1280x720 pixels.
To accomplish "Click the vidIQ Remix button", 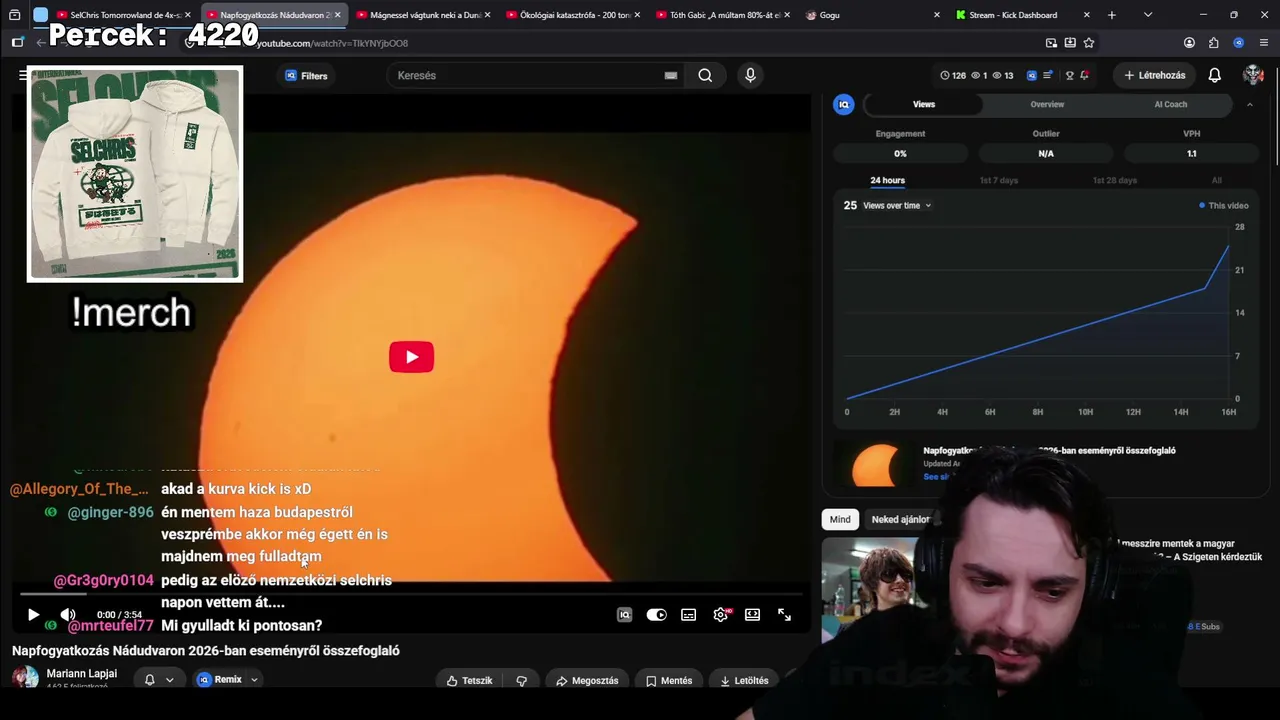I will pos(219,680).
